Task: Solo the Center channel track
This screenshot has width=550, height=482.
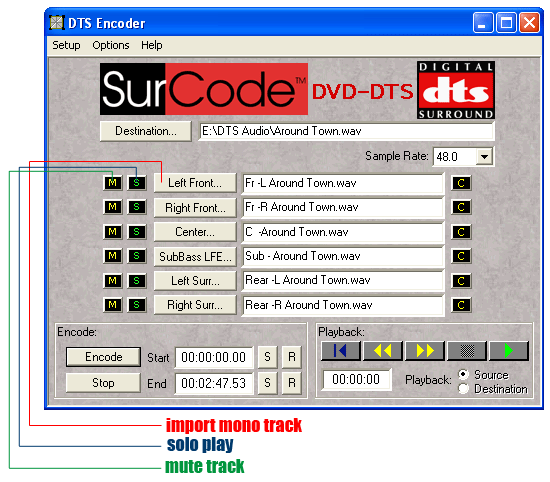Action: [x=136, y=232]
